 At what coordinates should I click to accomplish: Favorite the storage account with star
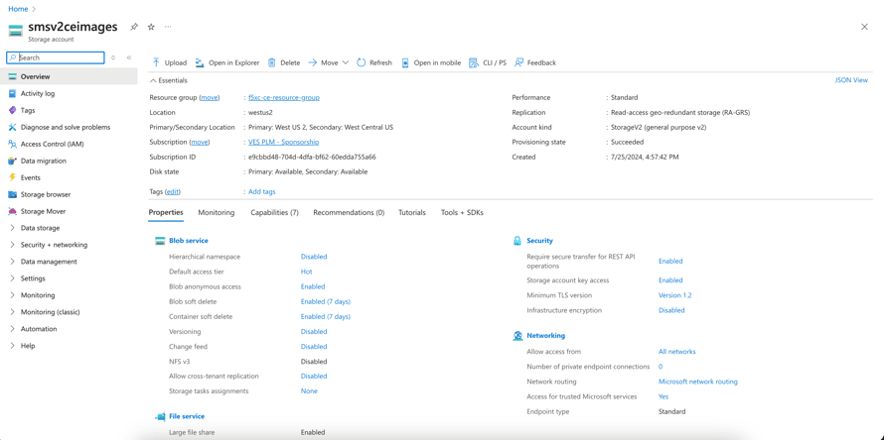pyautogui.click(x=151, y=27)
